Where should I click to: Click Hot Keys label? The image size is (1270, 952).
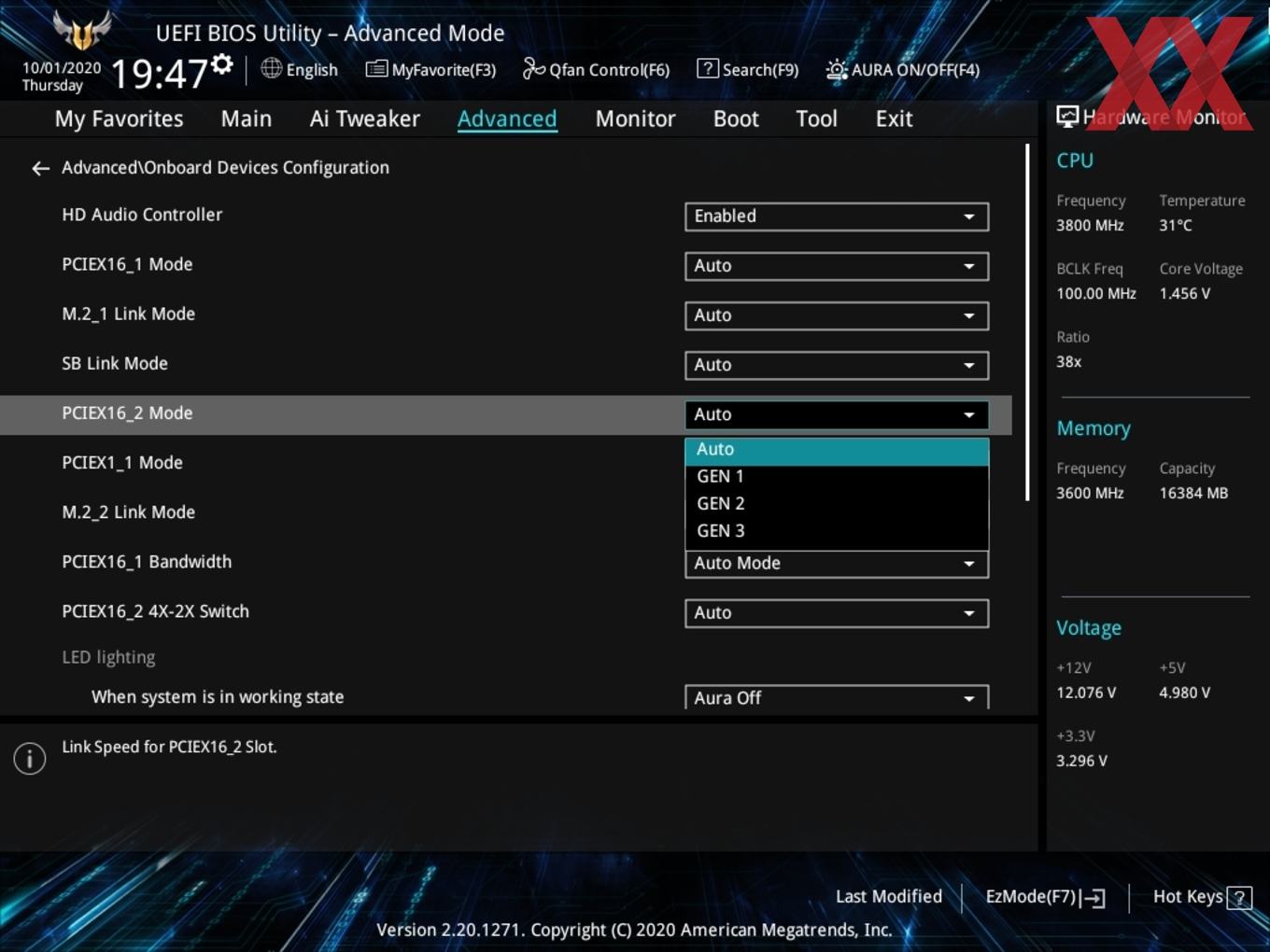[1188, 897]
